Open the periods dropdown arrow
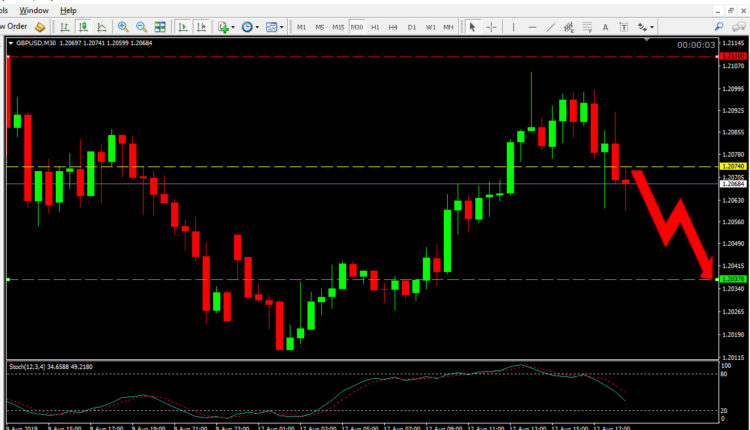 (x=257, y=27)
